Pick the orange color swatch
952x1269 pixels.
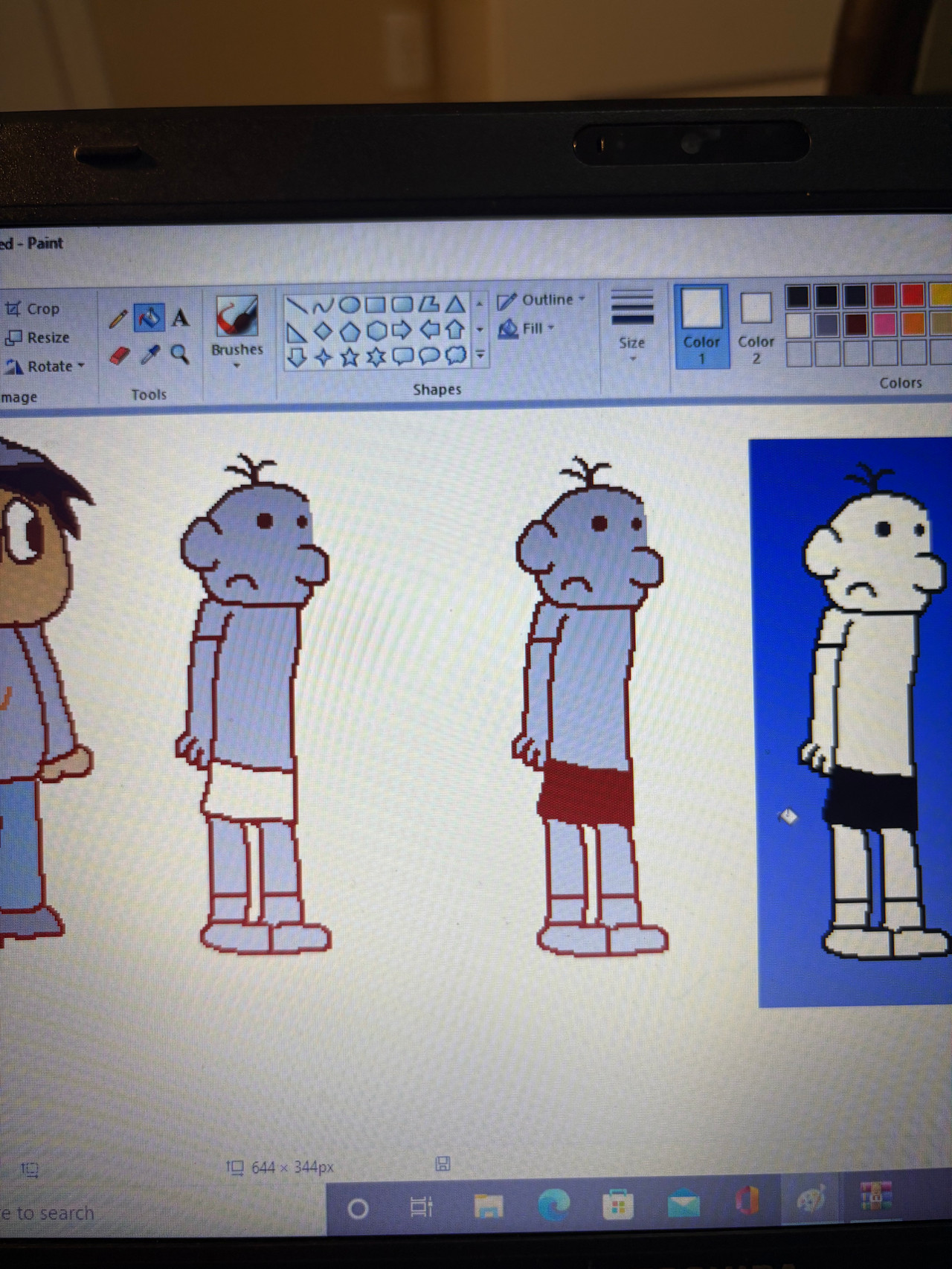click(x=913, y=324)
